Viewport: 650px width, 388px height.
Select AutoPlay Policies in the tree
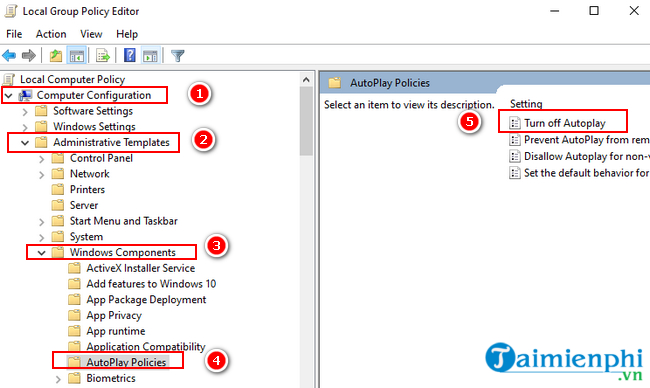pos(126,362)
